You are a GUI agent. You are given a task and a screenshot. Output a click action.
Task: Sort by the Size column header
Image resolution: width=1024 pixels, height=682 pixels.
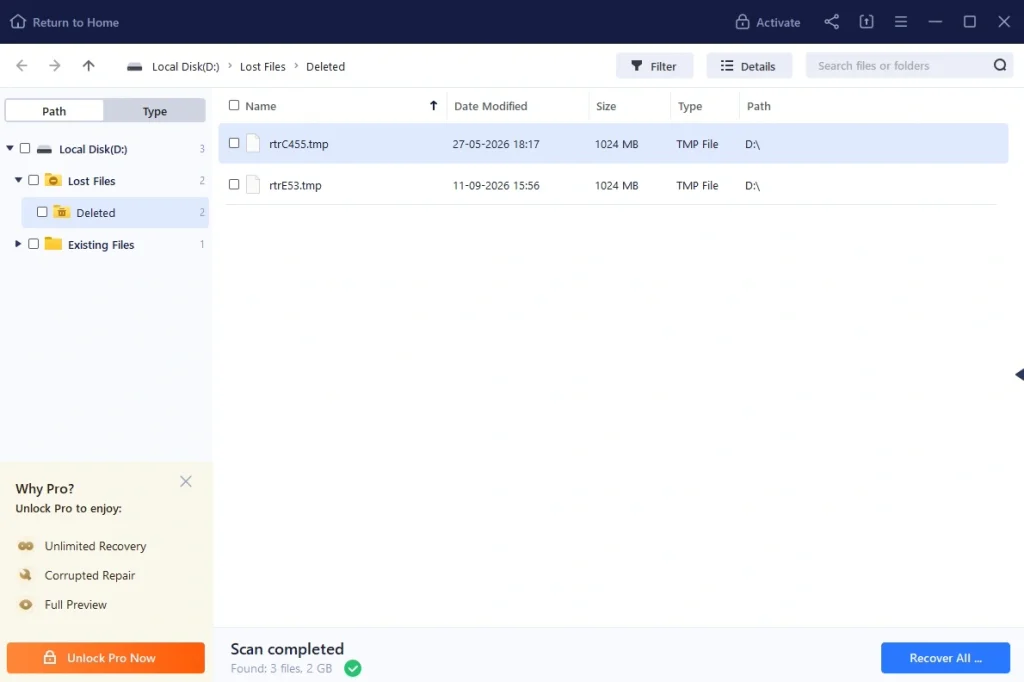[605, 106]
